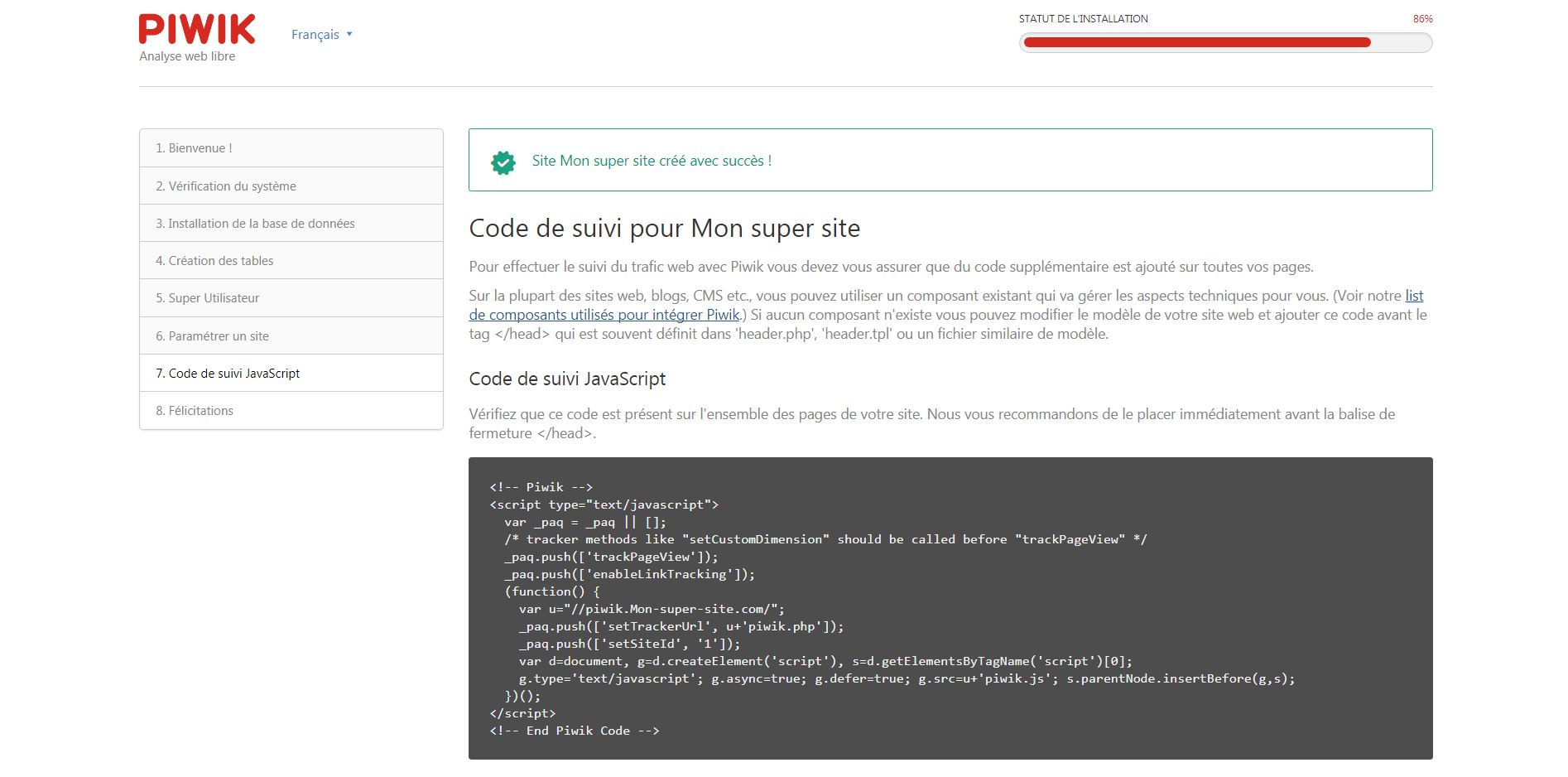Click the 'Analyse web libre' tagline
The height and width of the screenshot is (777, 1568).
tap(187, 56)
